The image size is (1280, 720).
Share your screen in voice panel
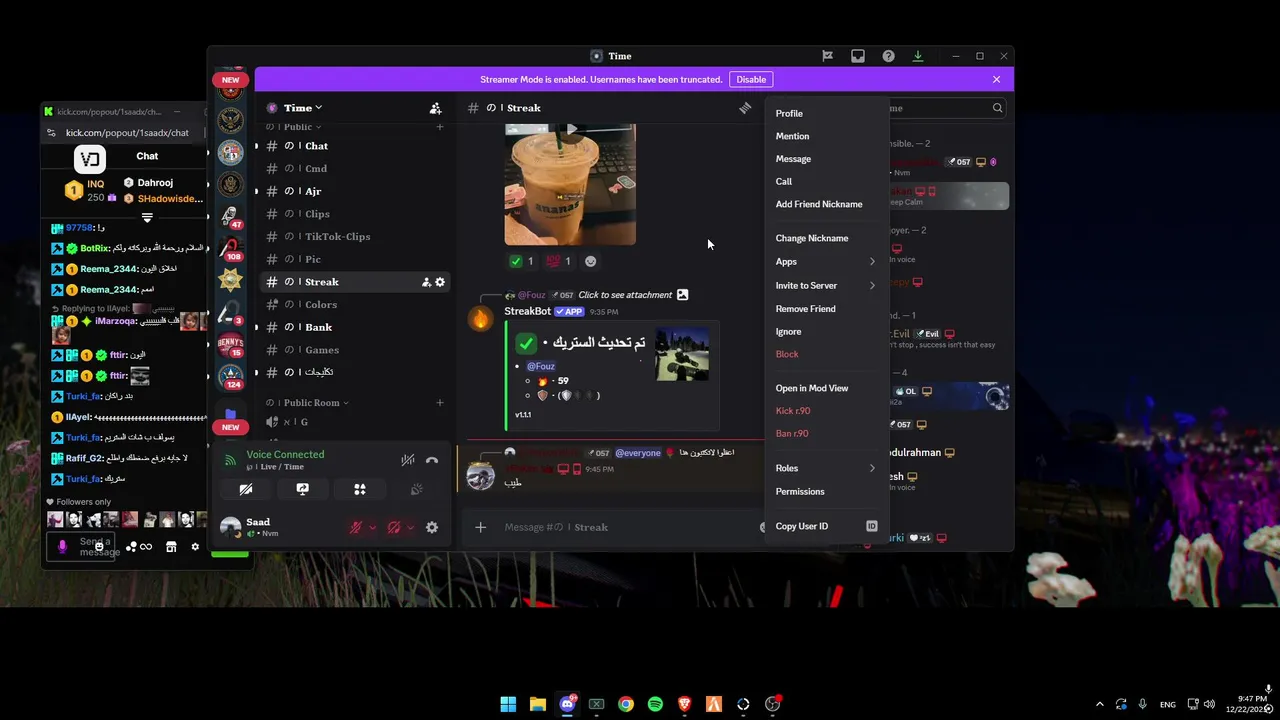[x=303, y=489]
